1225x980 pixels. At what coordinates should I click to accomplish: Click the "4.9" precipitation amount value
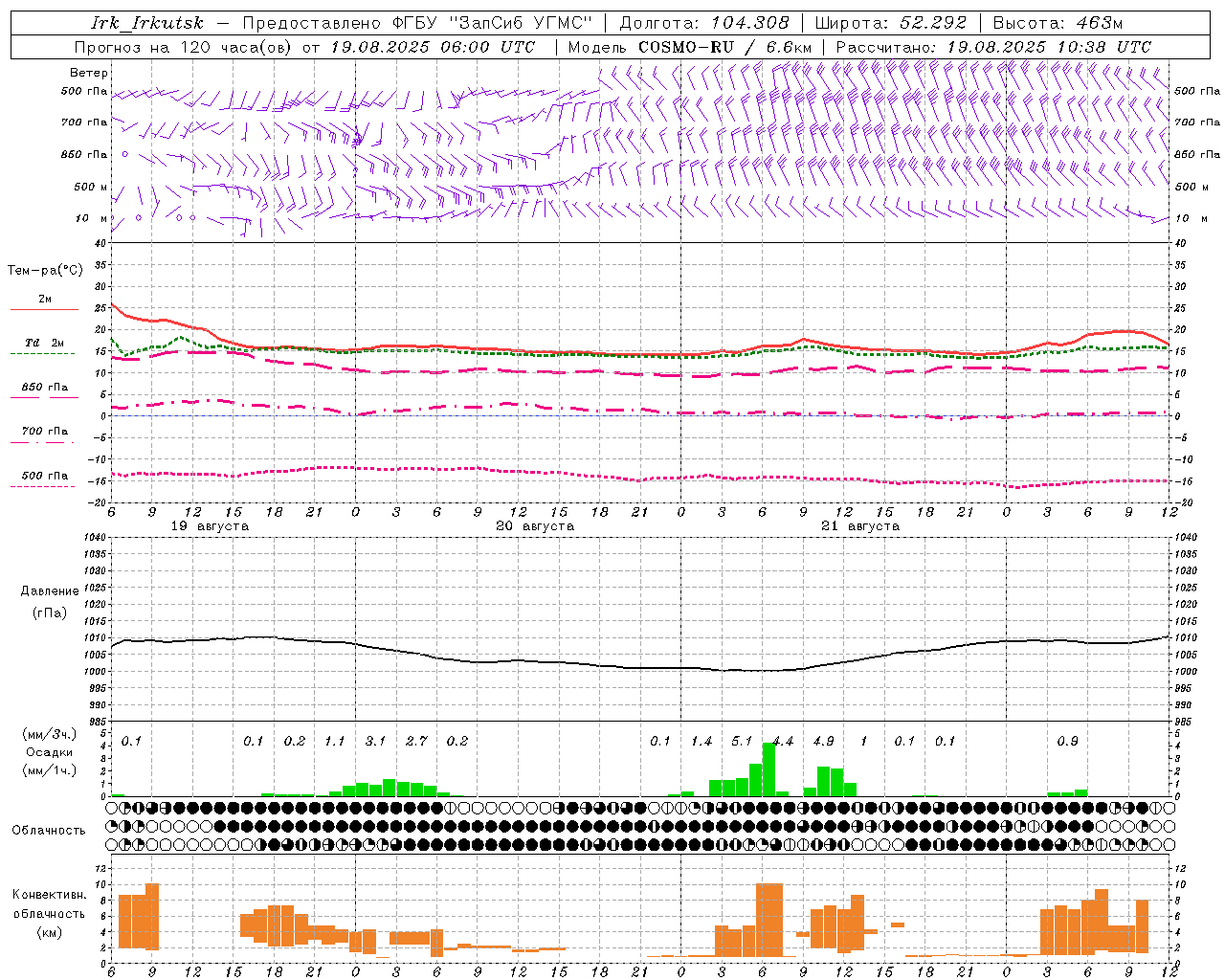pos(823,742)
